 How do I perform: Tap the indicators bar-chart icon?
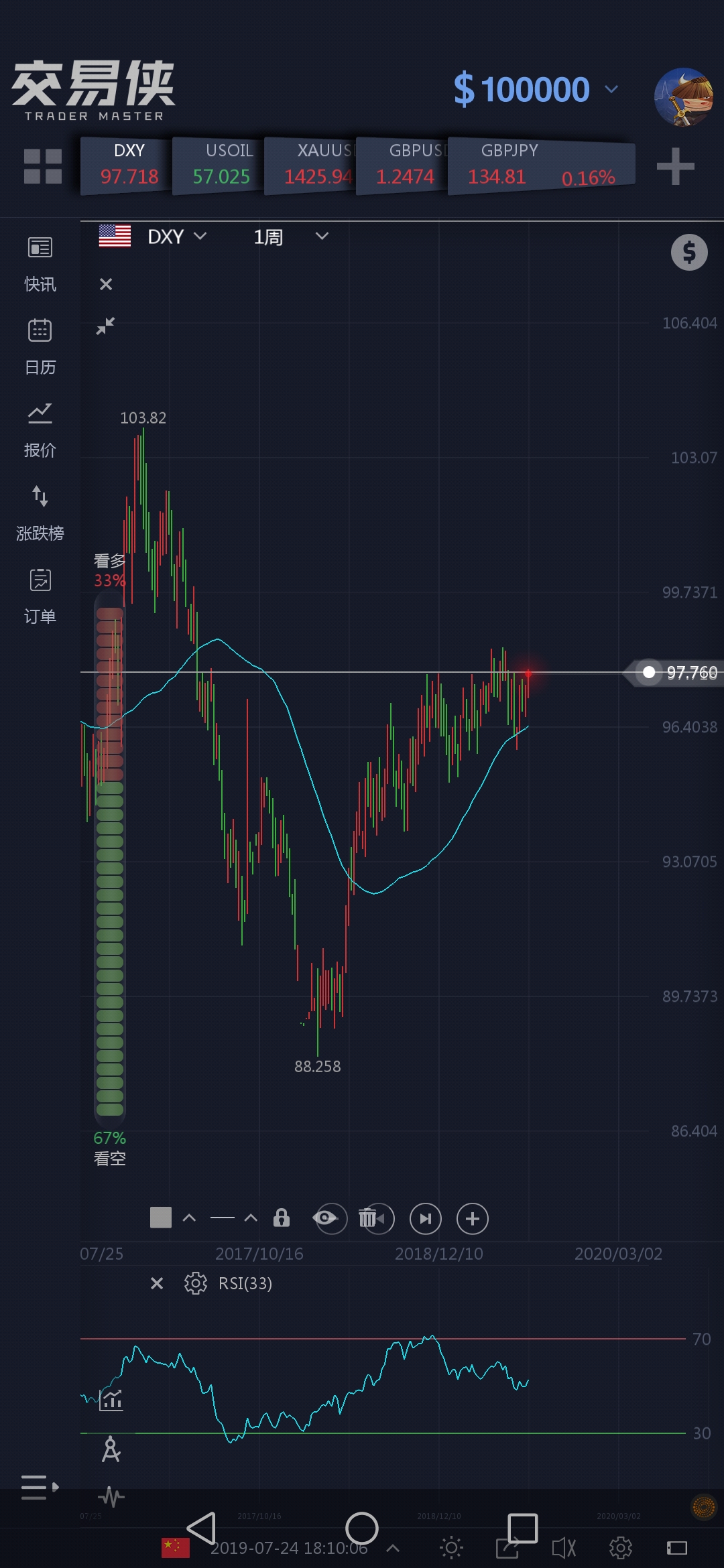[111, 1399]
